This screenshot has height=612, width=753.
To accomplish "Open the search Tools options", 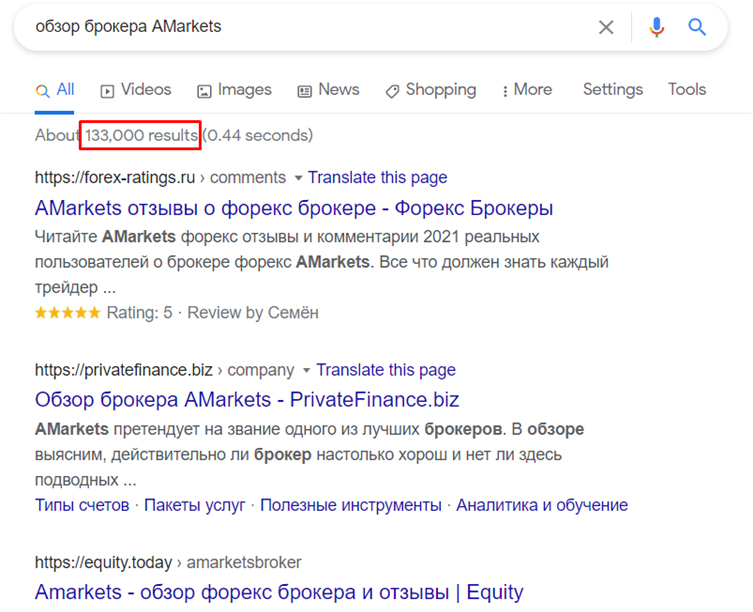I will click(687, 90).
